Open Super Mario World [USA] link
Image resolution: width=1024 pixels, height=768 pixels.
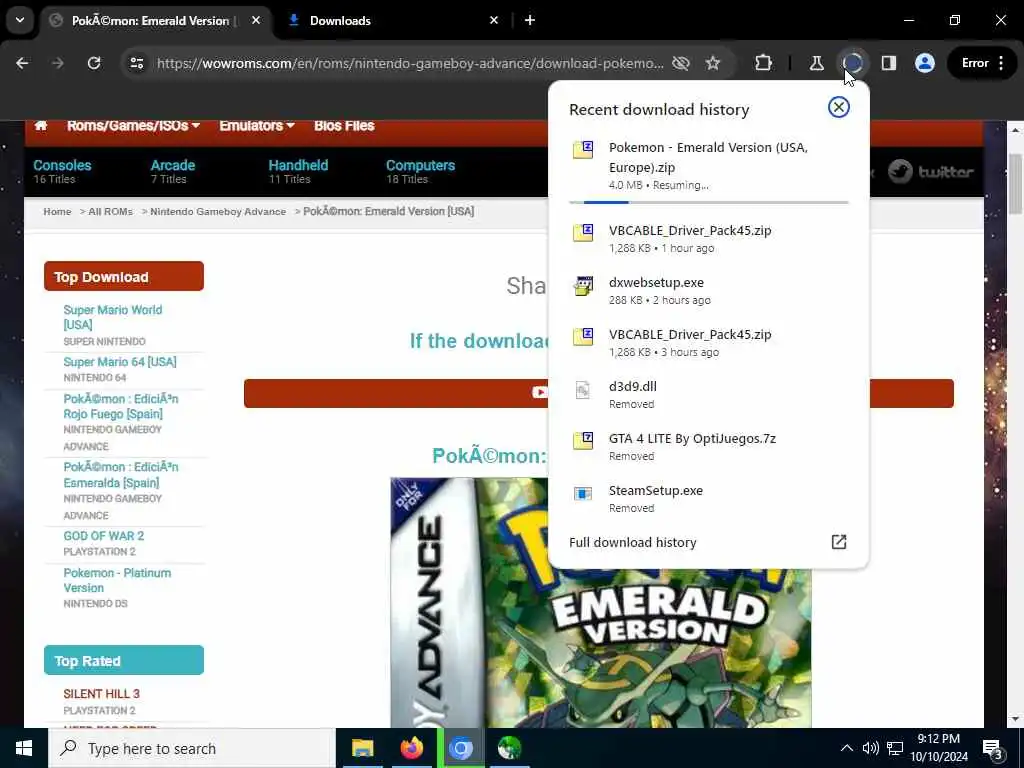click(112, 317)
